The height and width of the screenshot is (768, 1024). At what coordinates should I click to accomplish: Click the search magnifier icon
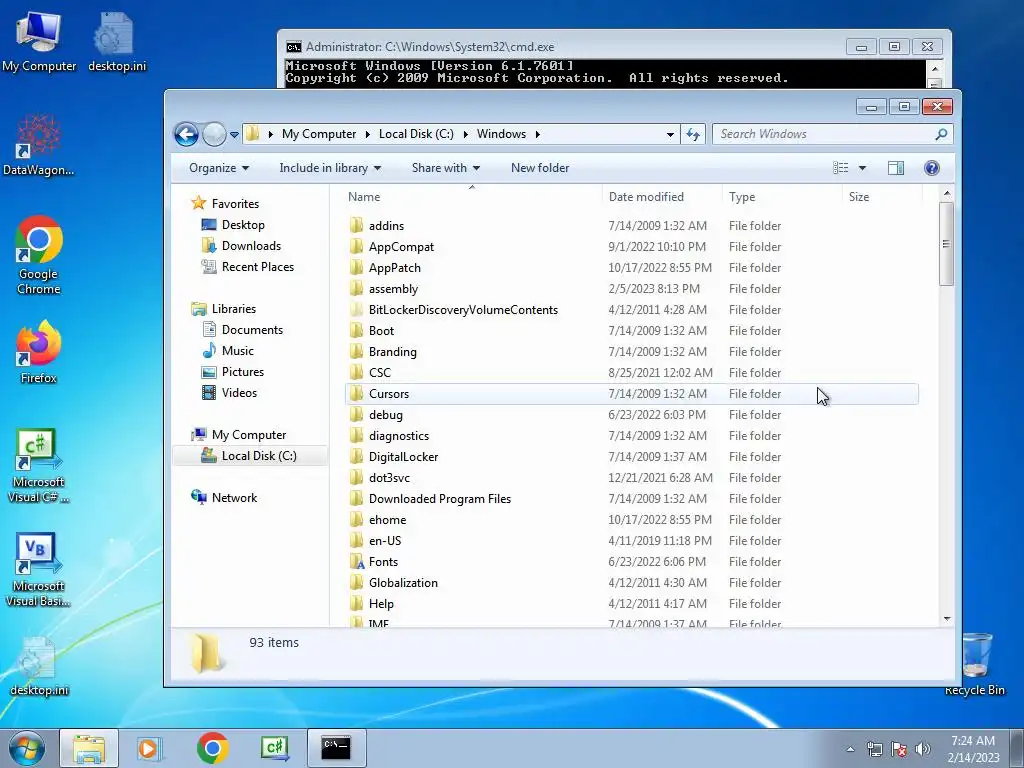point(940,135)
